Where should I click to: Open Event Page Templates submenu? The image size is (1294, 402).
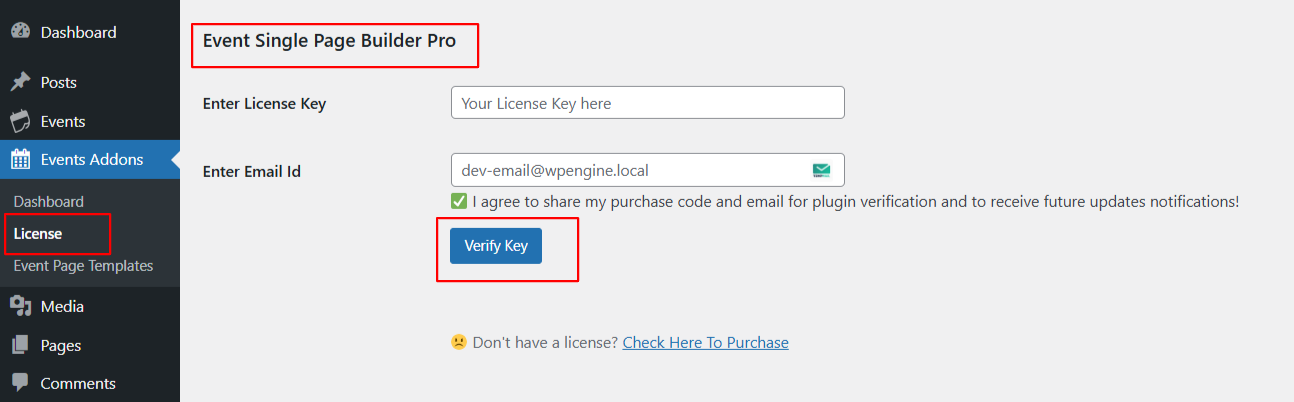(x=83, y=265)
